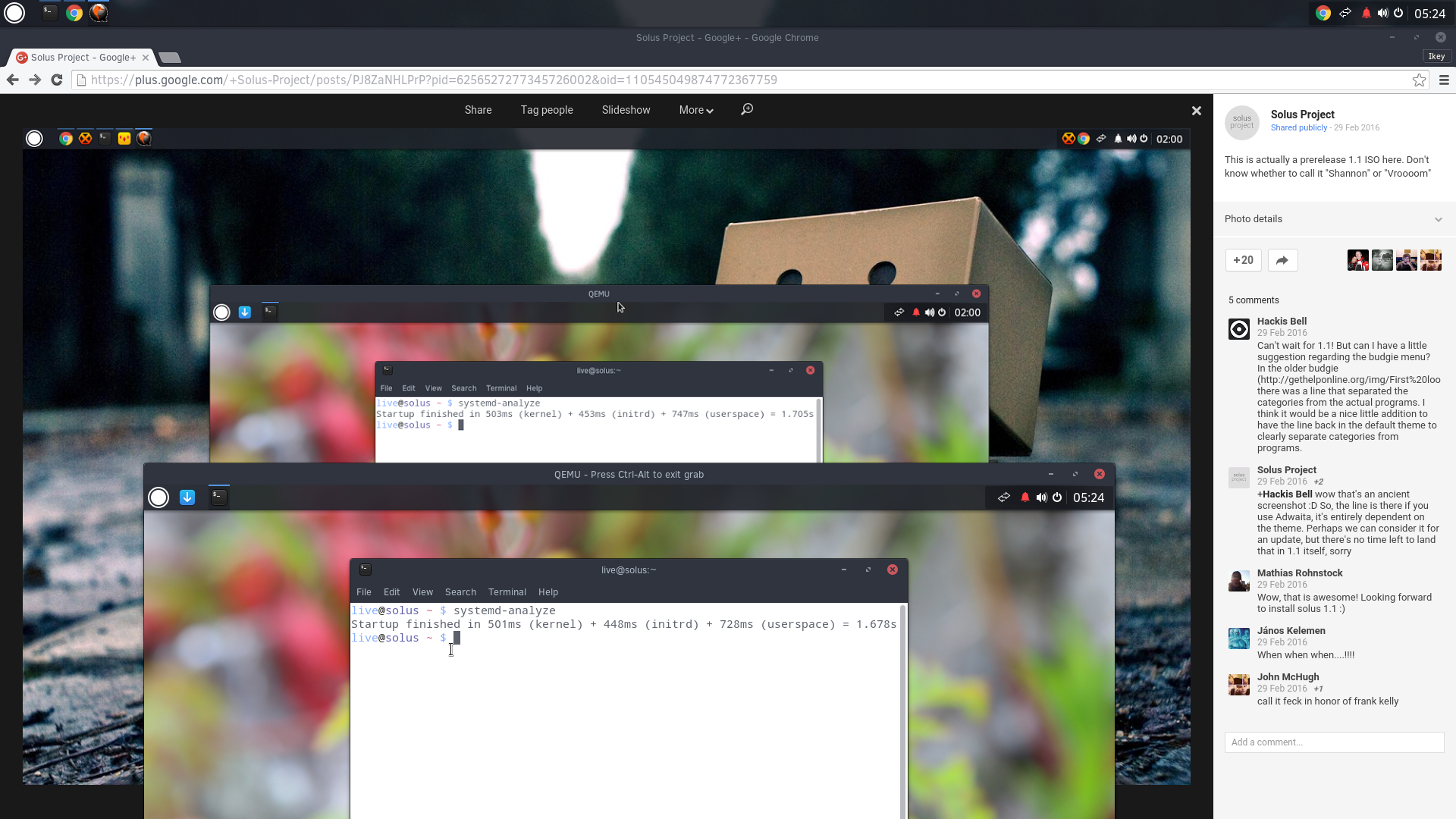Screen dimensions: 1456x819
Task: Open John McHugh's profile name
Action: pyautogui.click(x=1288, y=677)
